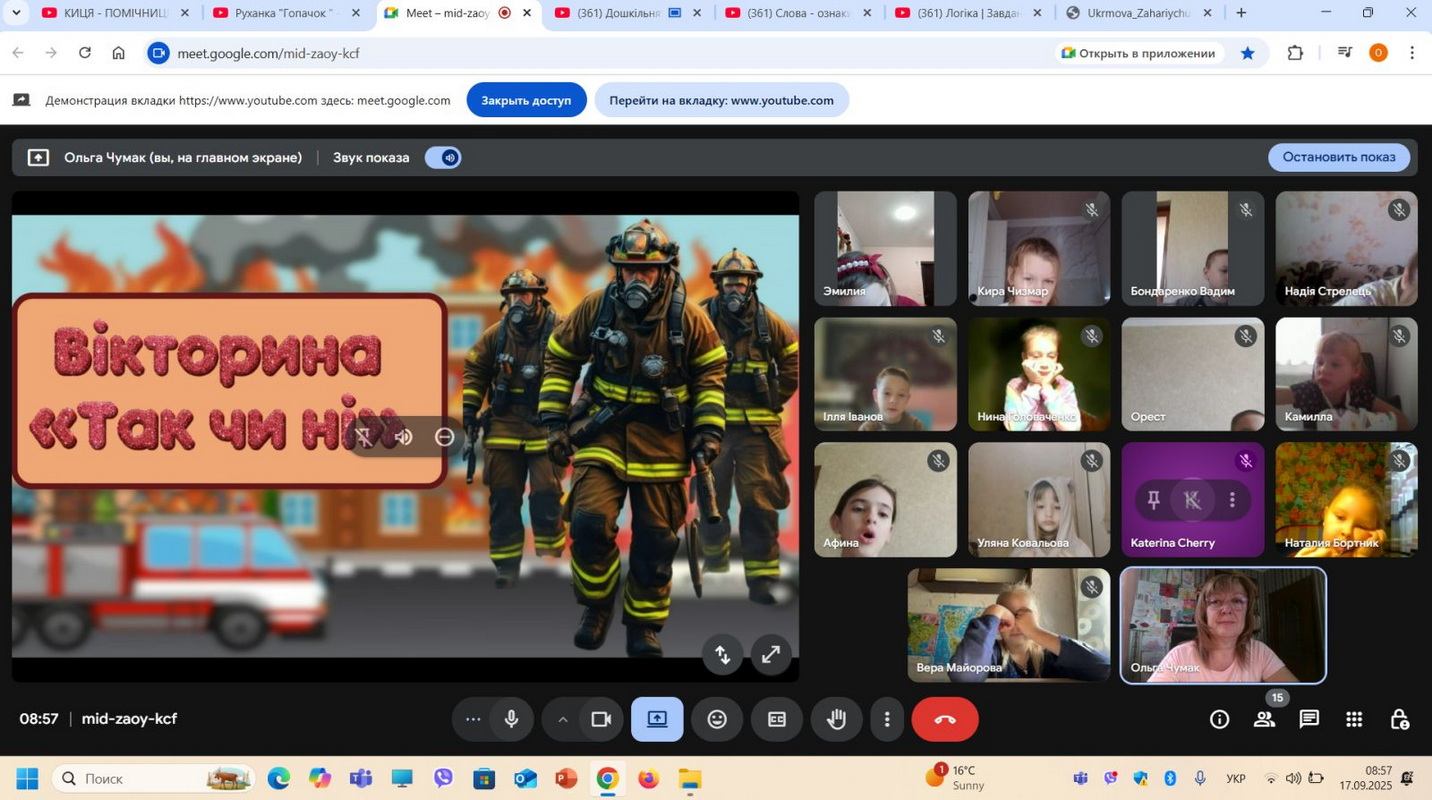Open Katerina Cherry tile options menu
Screen dimensions: 1432x800
click(x=1232, y=500)
